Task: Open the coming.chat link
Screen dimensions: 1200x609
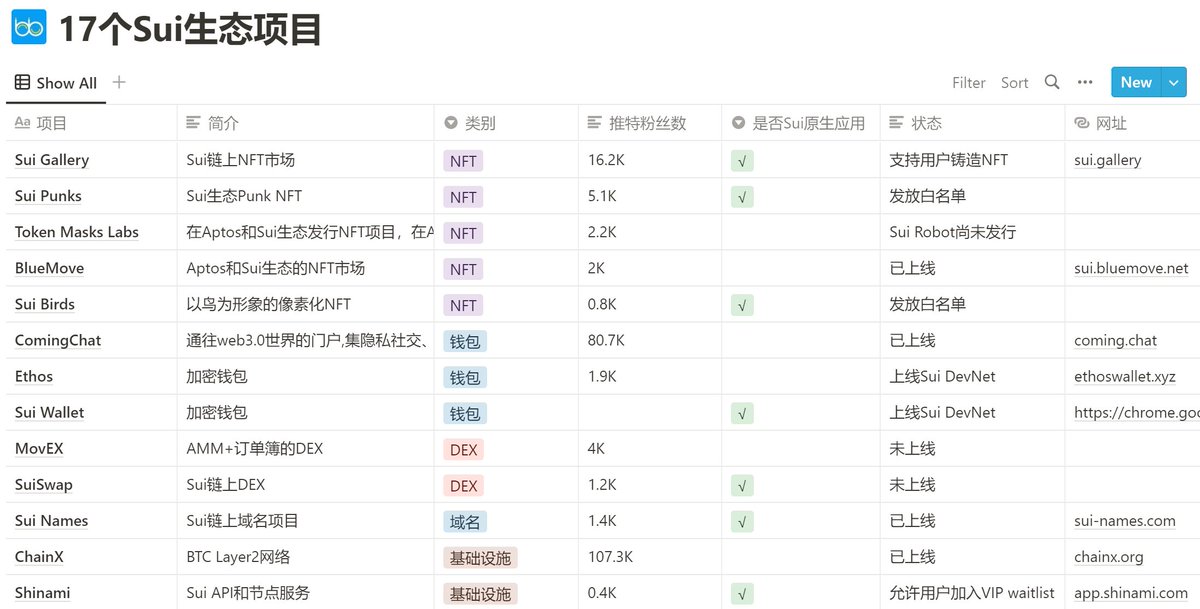Action: pyautogui.click(x=1116, y=340)
